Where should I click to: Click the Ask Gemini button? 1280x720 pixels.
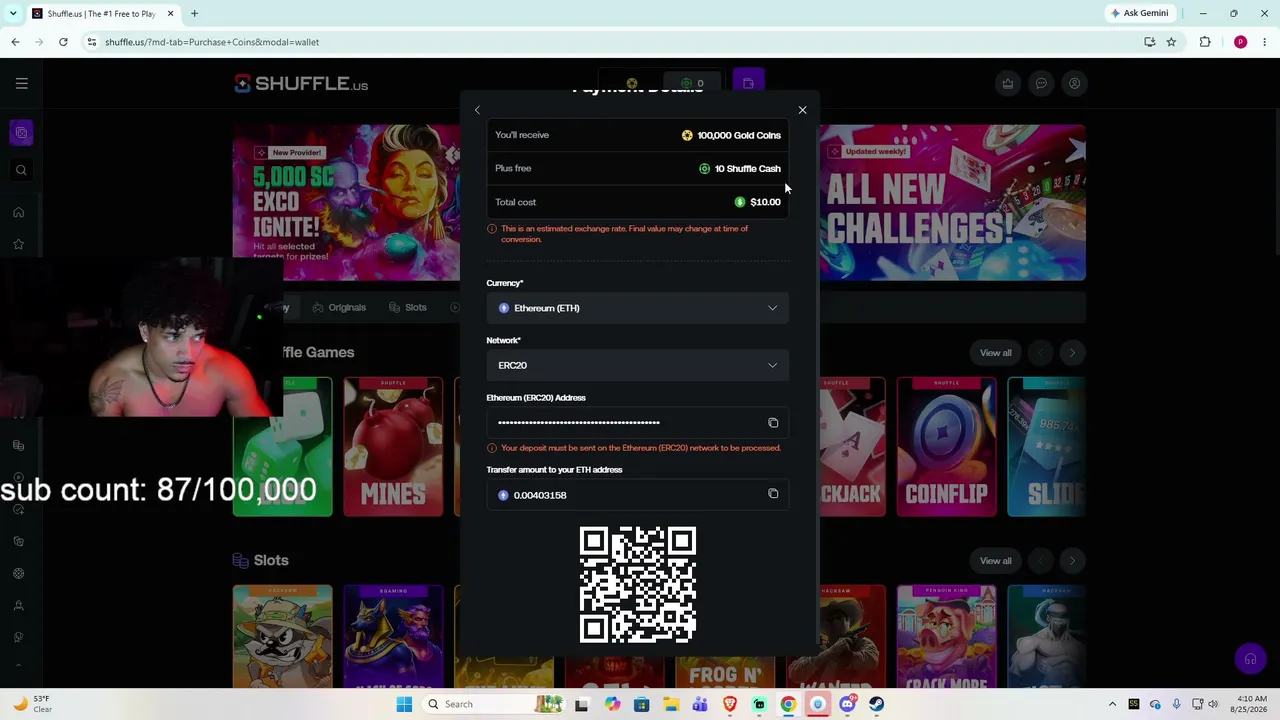[1139, 13]
